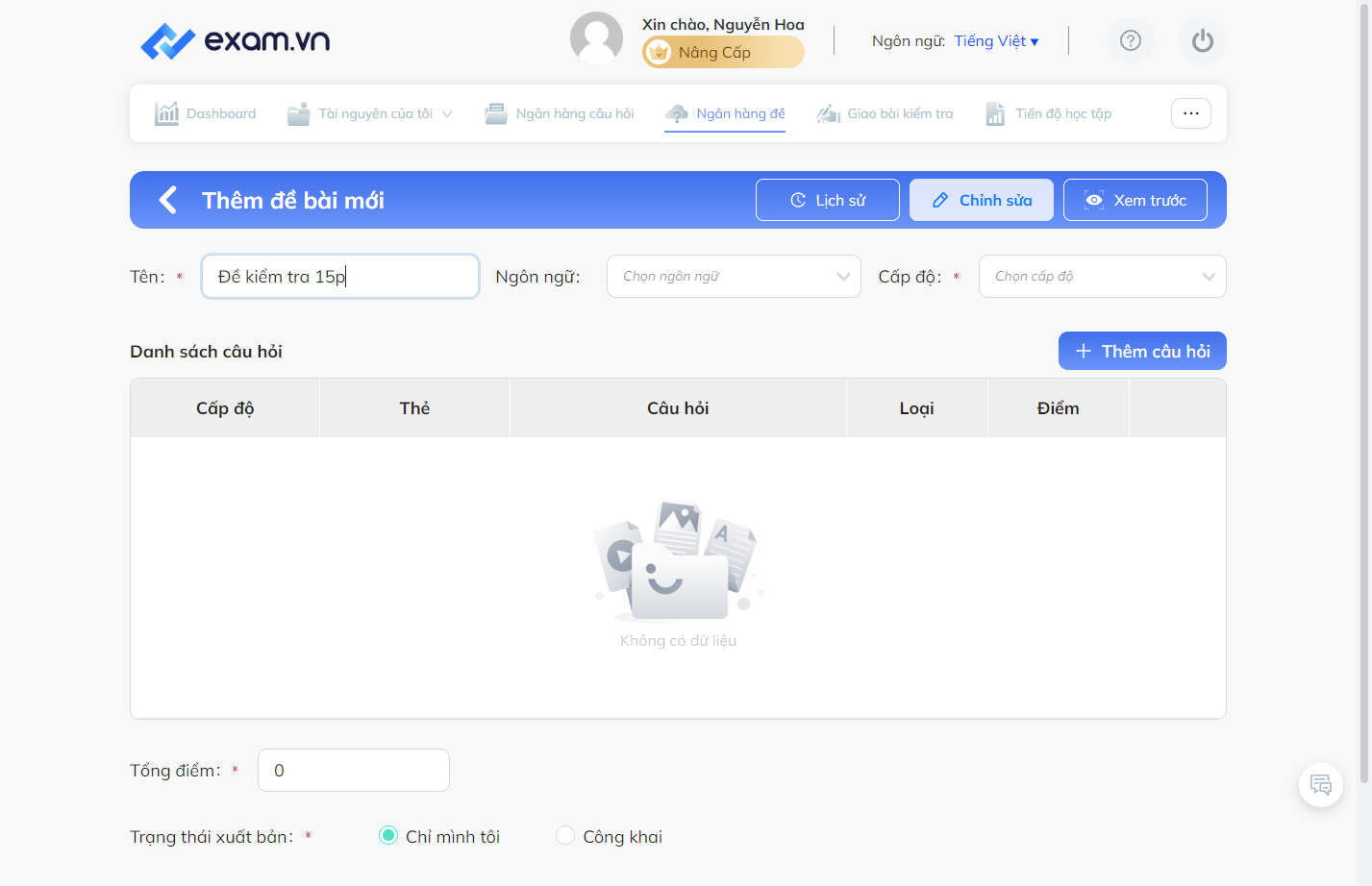Click the Tổng điểm input field
The height and width of the screenshot is (886, 1372).
[354, 771]
